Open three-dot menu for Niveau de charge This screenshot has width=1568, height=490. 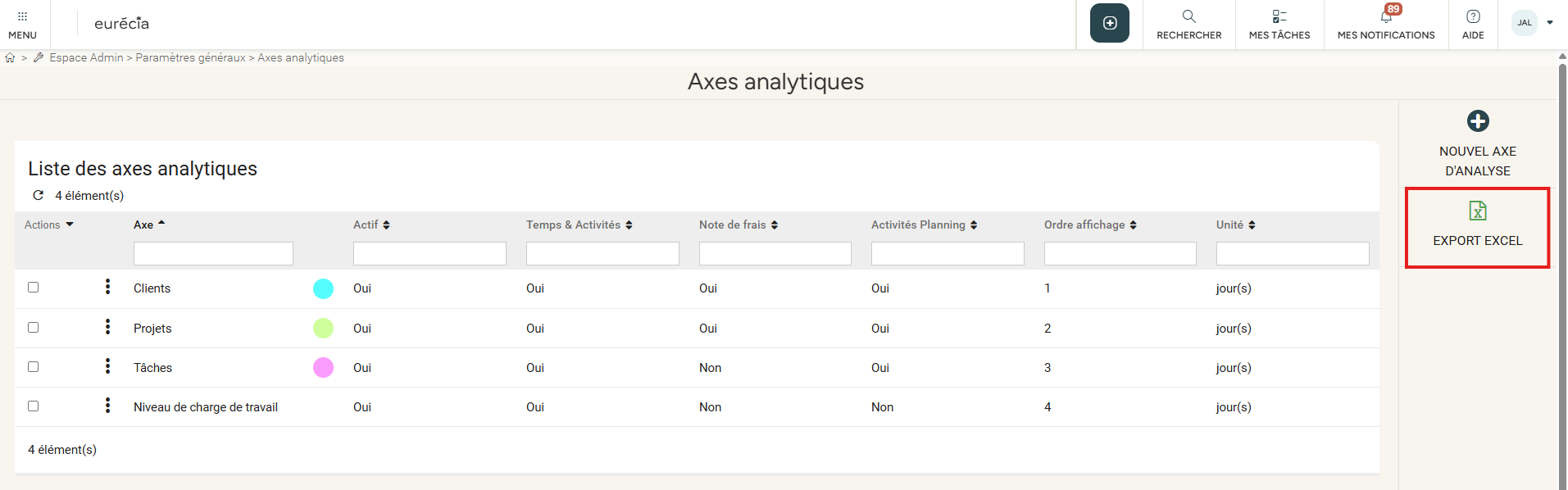[107, 406]
